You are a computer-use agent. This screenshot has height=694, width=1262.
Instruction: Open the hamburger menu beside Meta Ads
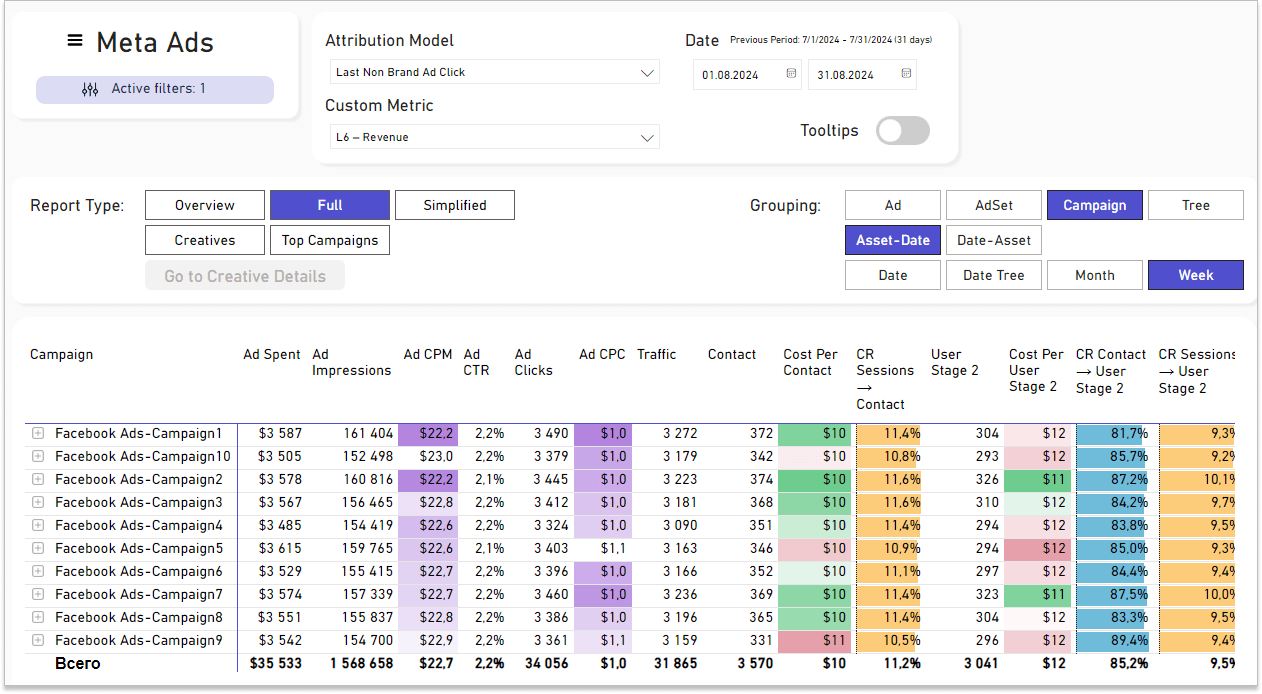click(75, 41)
